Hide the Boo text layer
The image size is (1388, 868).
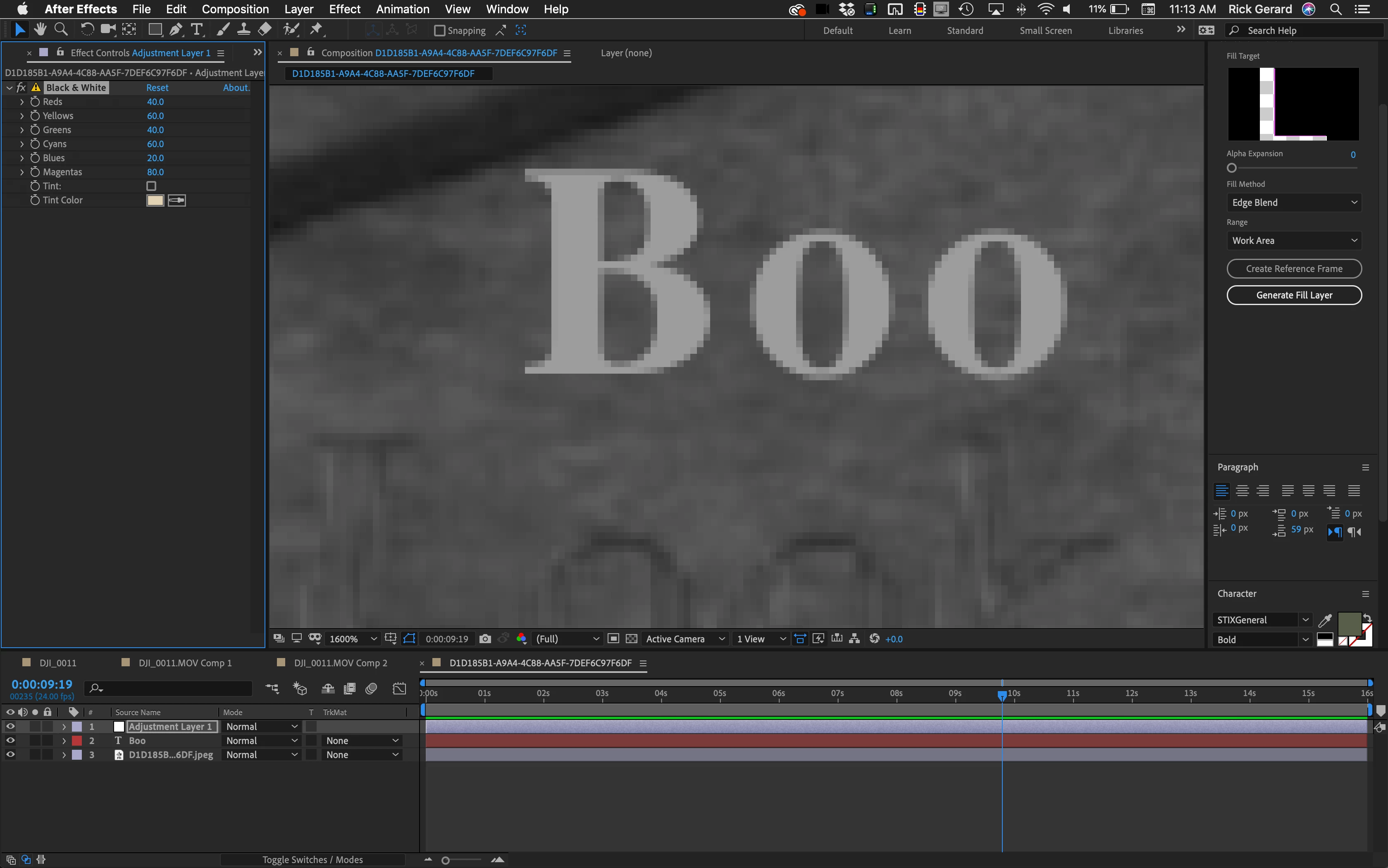click(x=10, y=741)
